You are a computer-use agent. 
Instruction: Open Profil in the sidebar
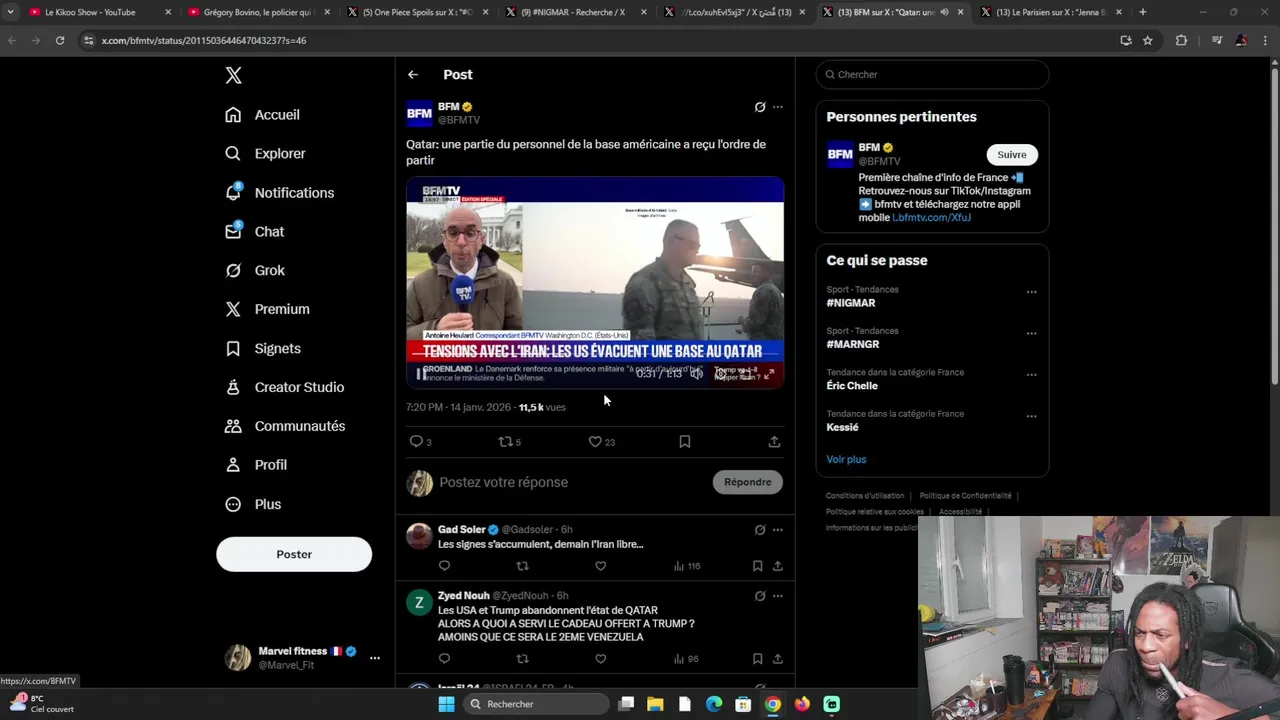pyautogui.click(x=256, y=465)
